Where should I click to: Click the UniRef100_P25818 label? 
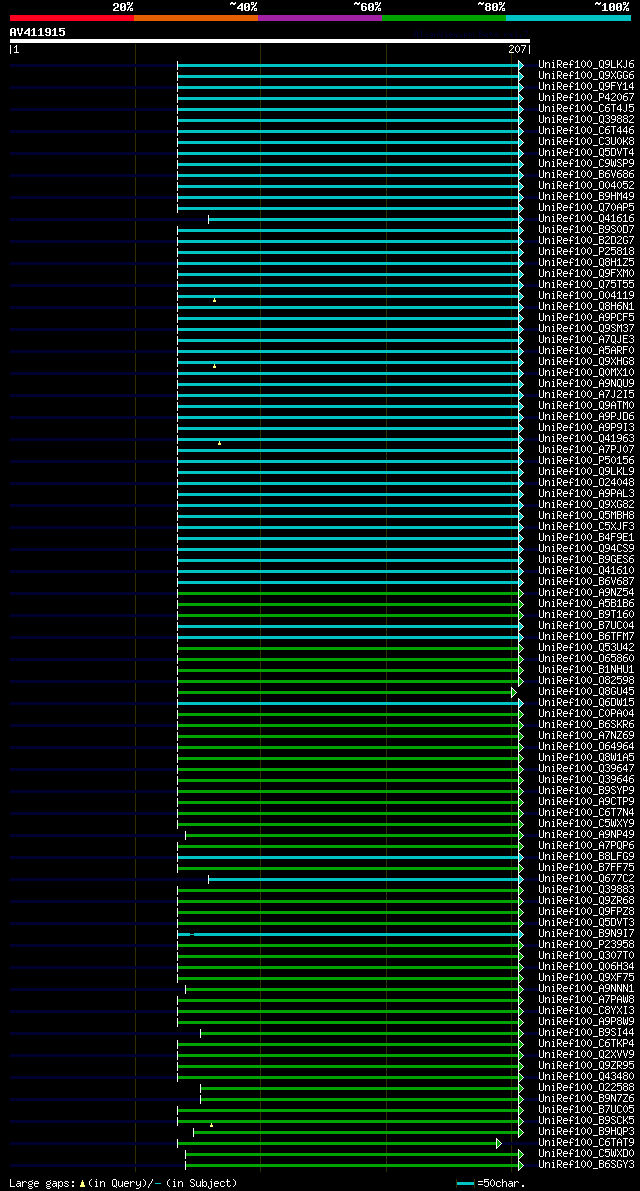586,251
